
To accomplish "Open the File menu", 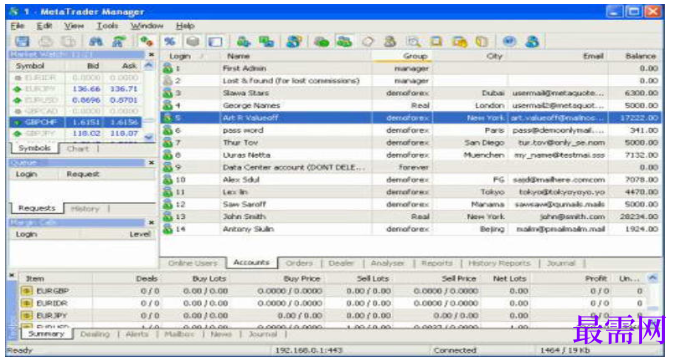I will [17, 26].
